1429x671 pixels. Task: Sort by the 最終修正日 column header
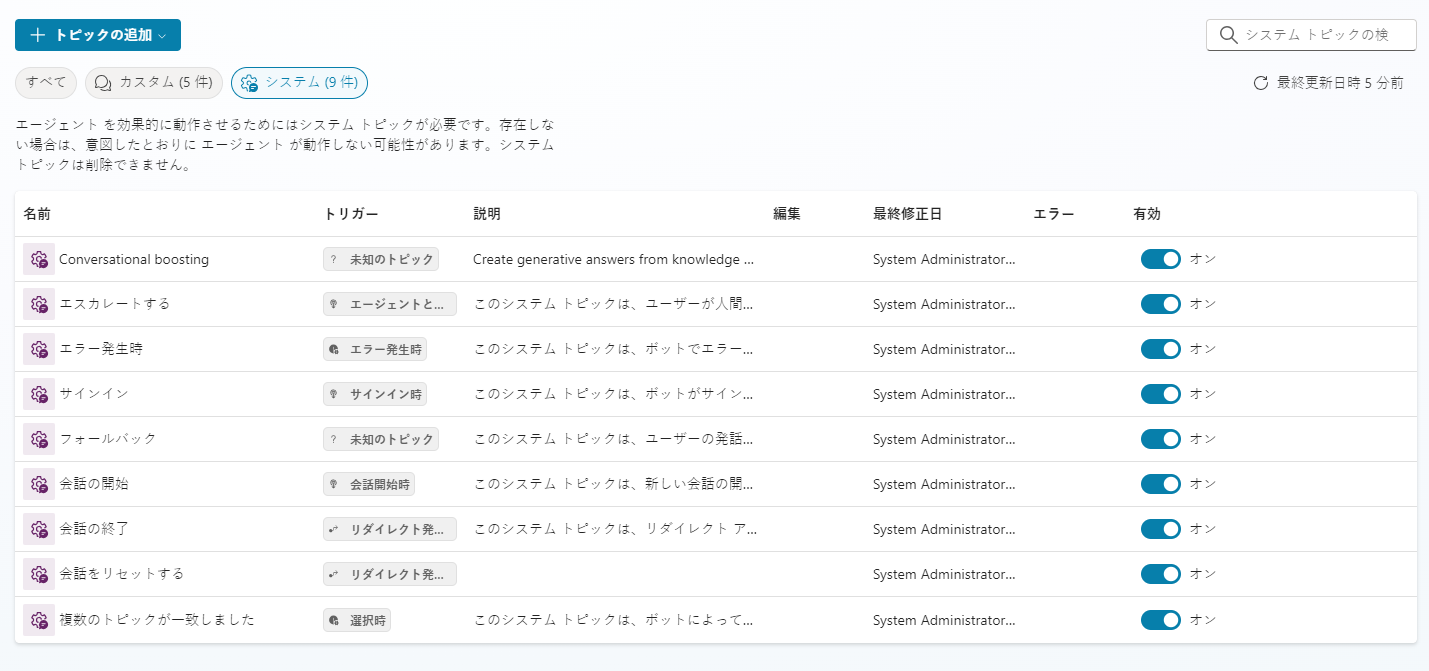pyautogui.click(x=907, y=214)
